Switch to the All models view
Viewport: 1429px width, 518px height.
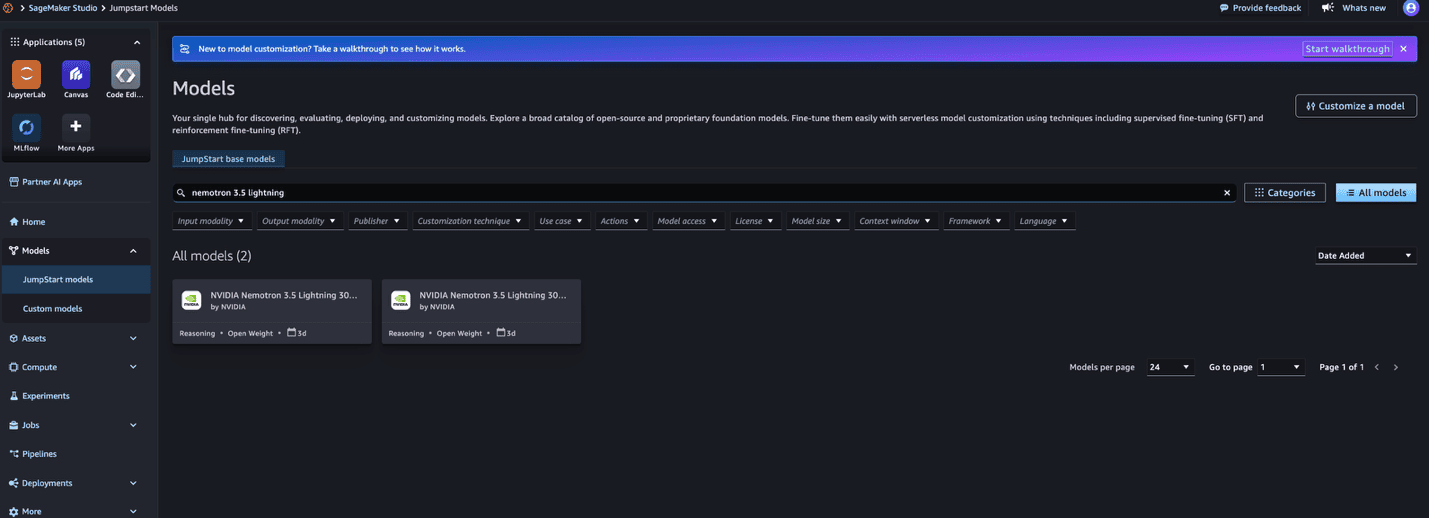(1376, 193)
